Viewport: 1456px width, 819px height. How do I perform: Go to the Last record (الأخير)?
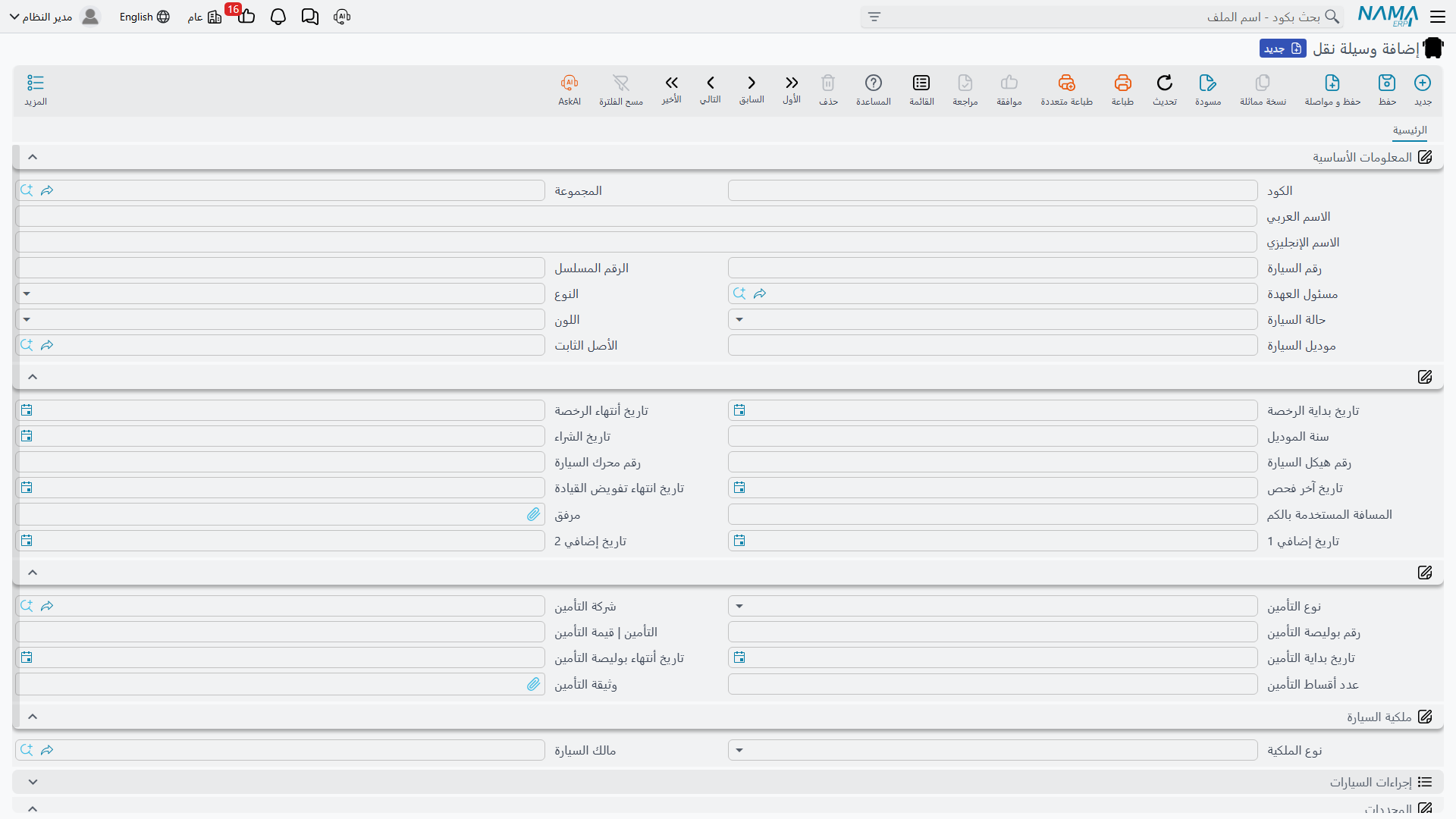click(x=671, y=83)
